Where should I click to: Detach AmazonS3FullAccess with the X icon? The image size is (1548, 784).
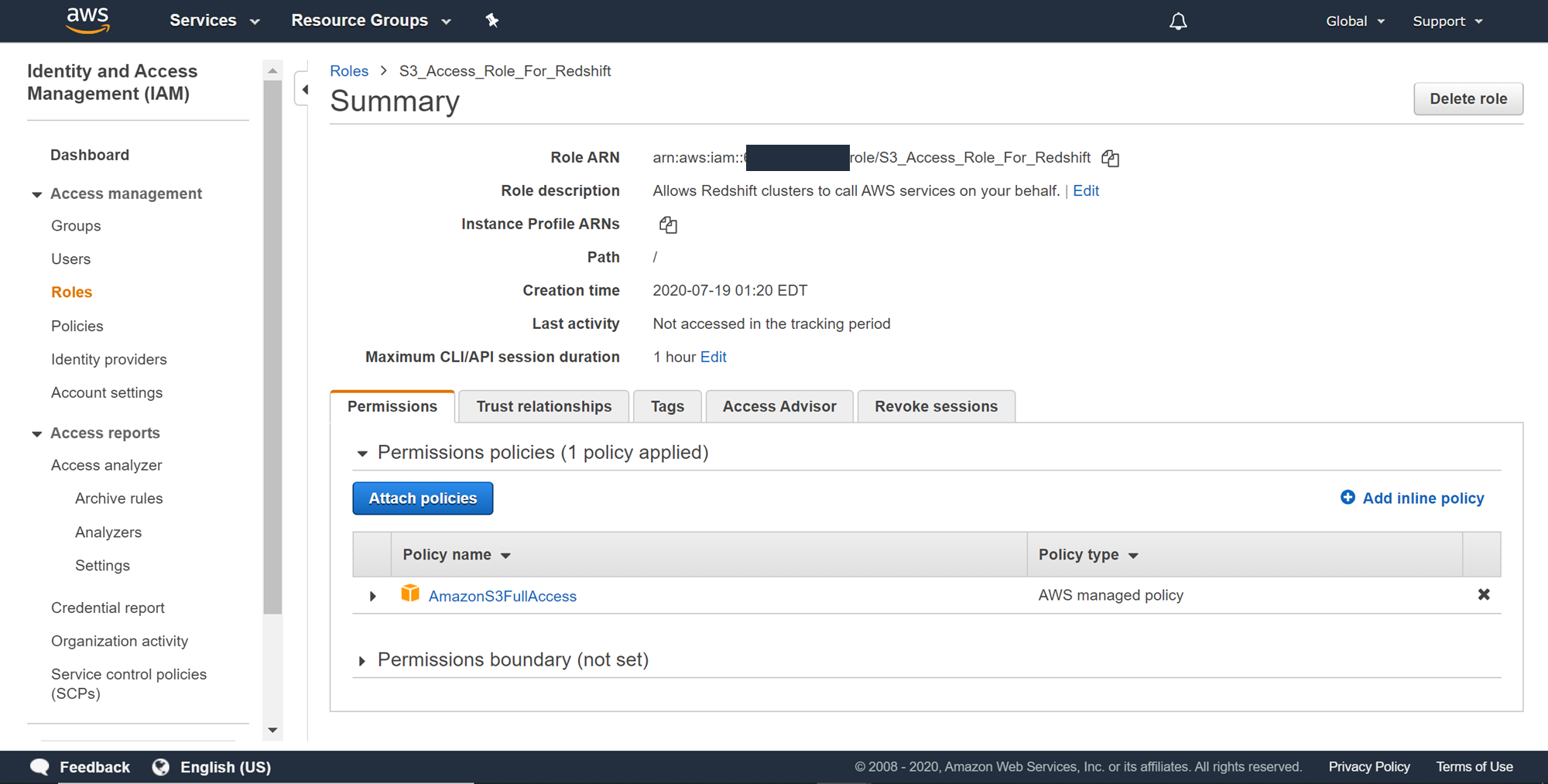tap(1484, 594)
